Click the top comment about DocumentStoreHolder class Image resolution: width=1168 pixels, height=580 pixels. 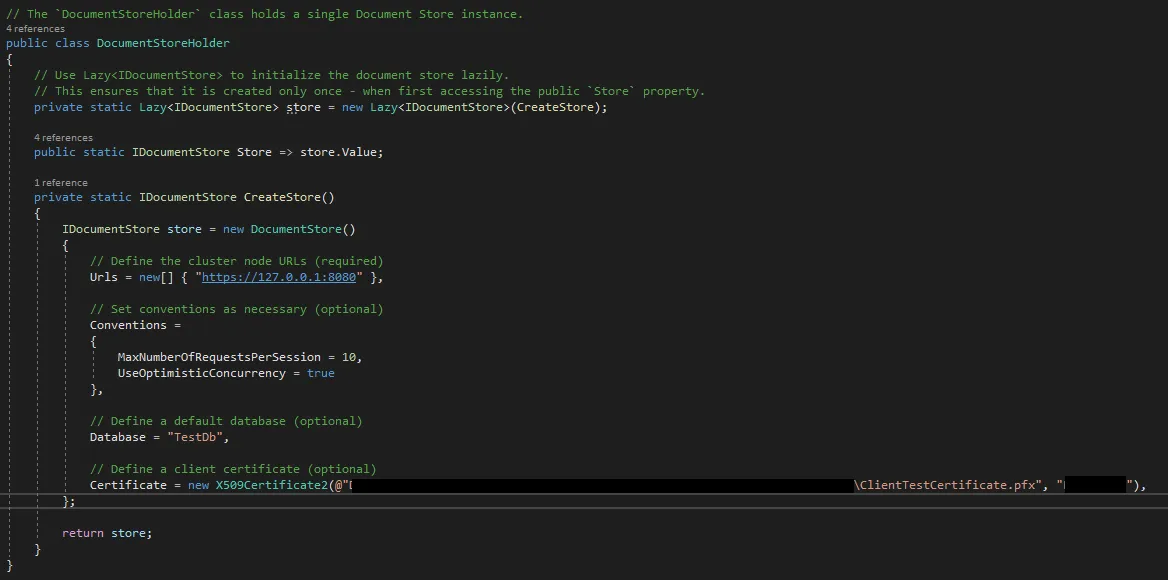point(264,14)
